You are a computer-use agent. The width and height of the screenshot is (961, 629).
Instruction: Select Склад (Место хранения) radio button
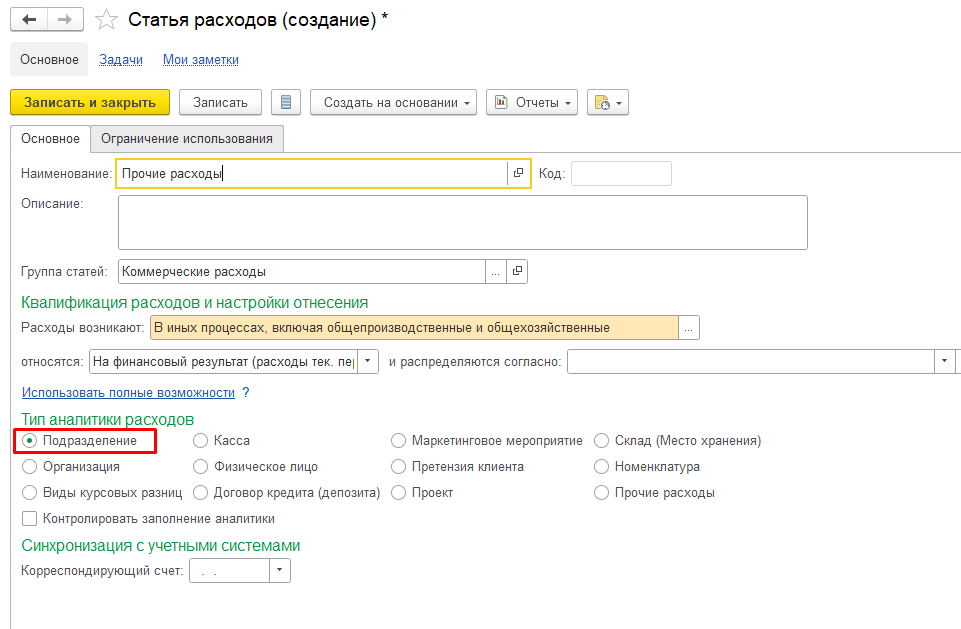click(x=601, y=440)
